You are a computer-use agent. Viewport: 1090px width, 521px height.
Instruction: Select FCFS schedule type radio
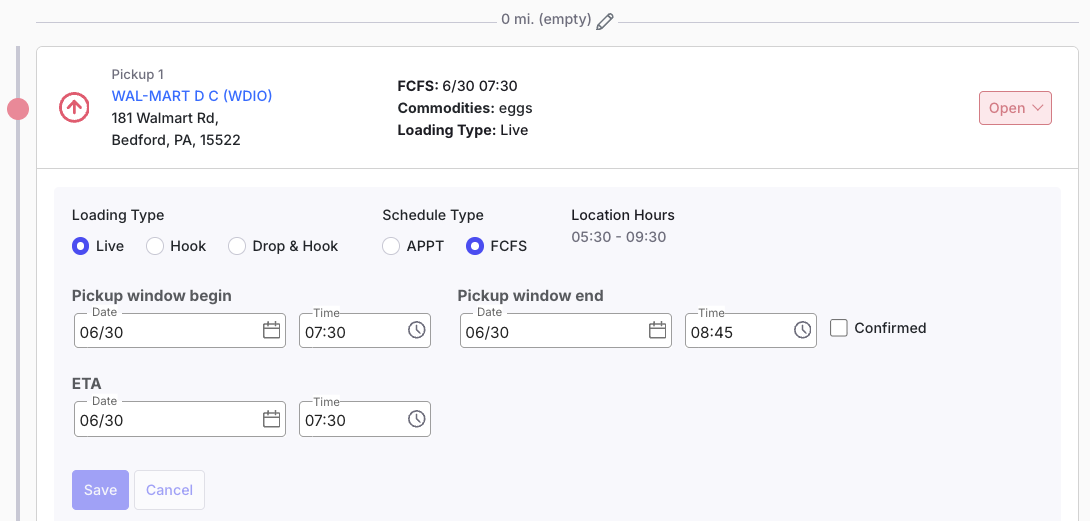475,246
